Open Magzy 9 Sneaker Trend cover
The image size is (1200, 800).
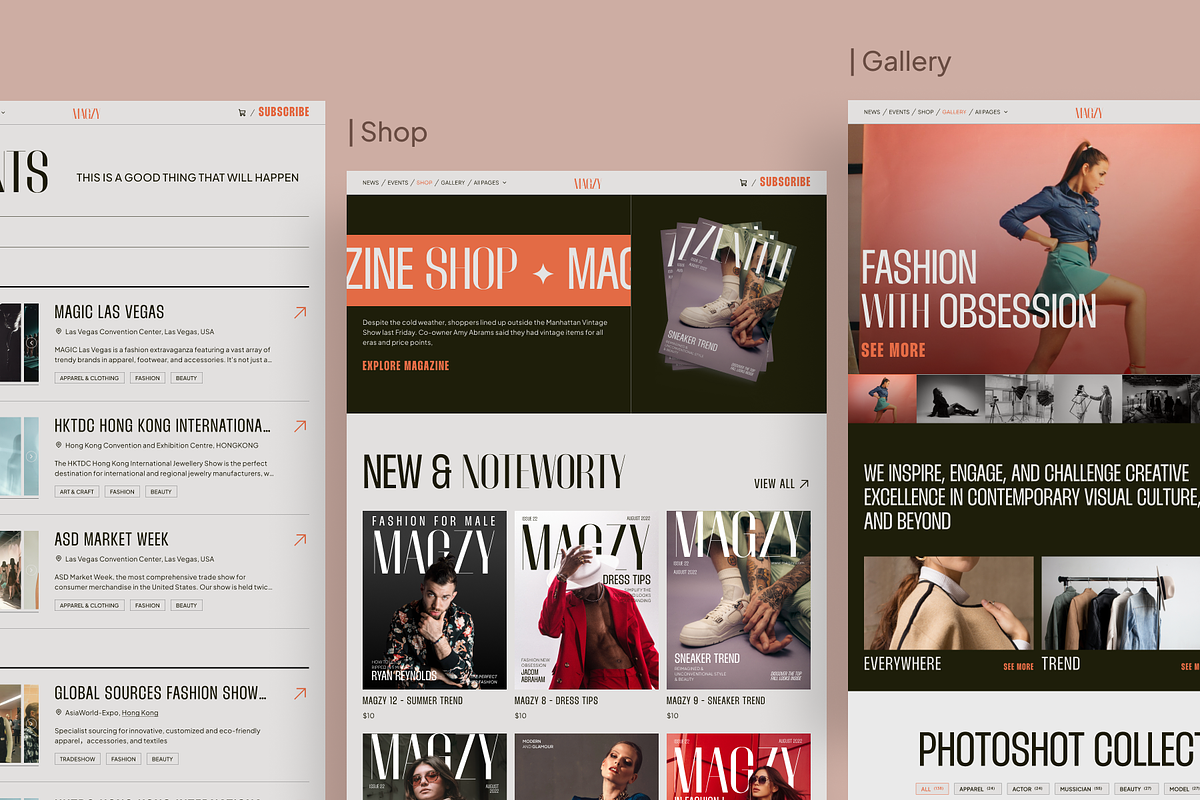click(x=739, y=600)
